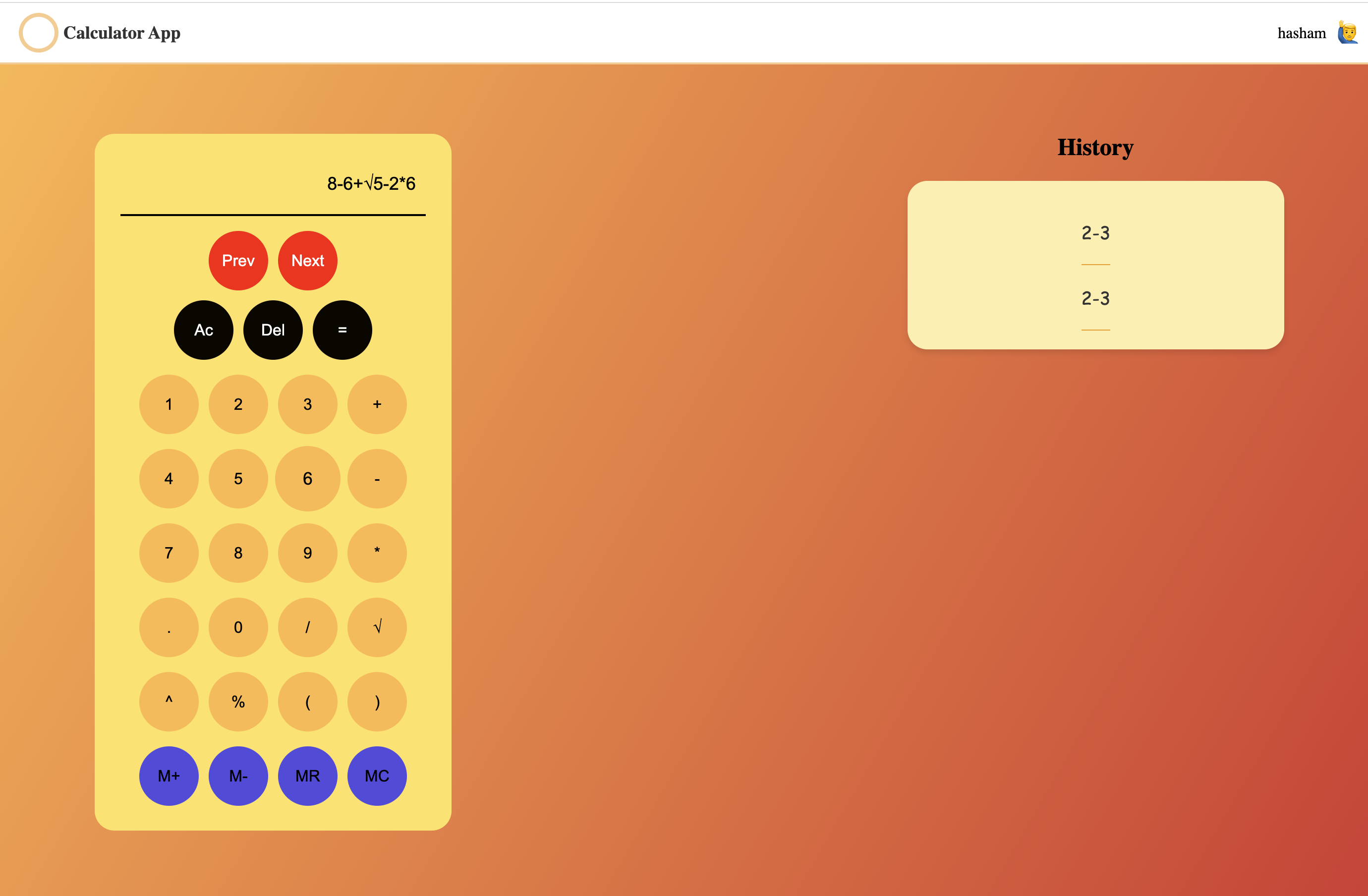Click Prev to view previous expression
This screenshot has width=1368, height=896.
pyautogui.click(x=238, y=260)
